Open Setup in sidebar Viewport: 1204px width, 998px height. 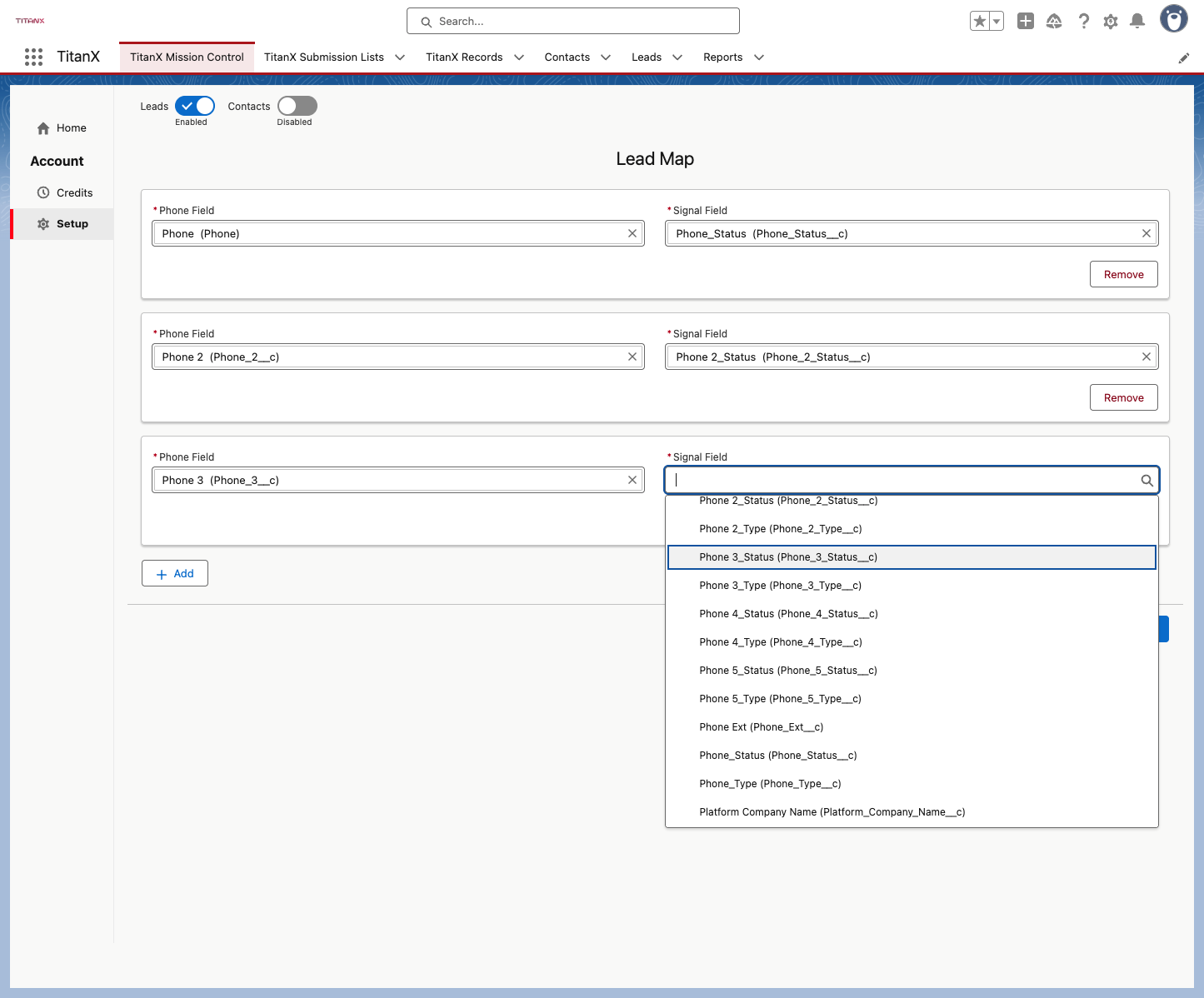point(63,224)
